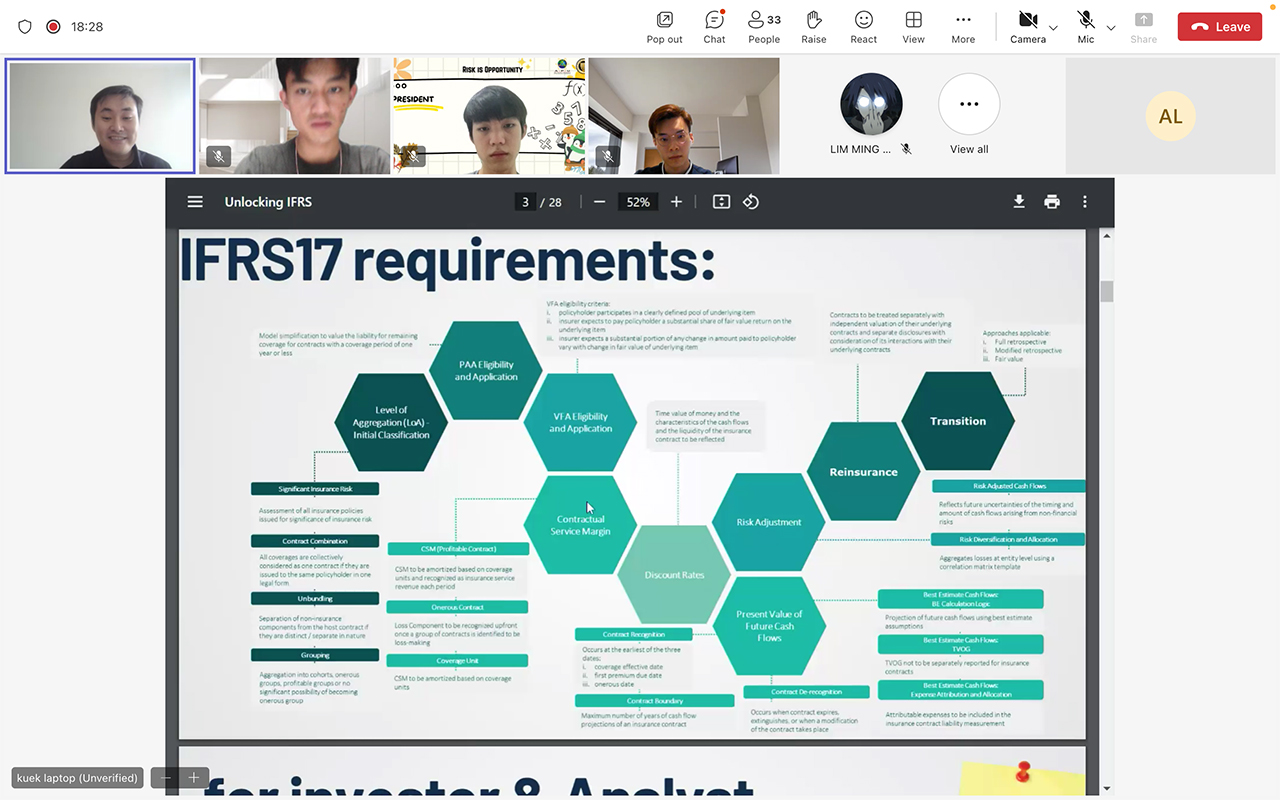Click the PAA Eligibility and Application hexagon

pyautogui.click(x=486, y=371)
